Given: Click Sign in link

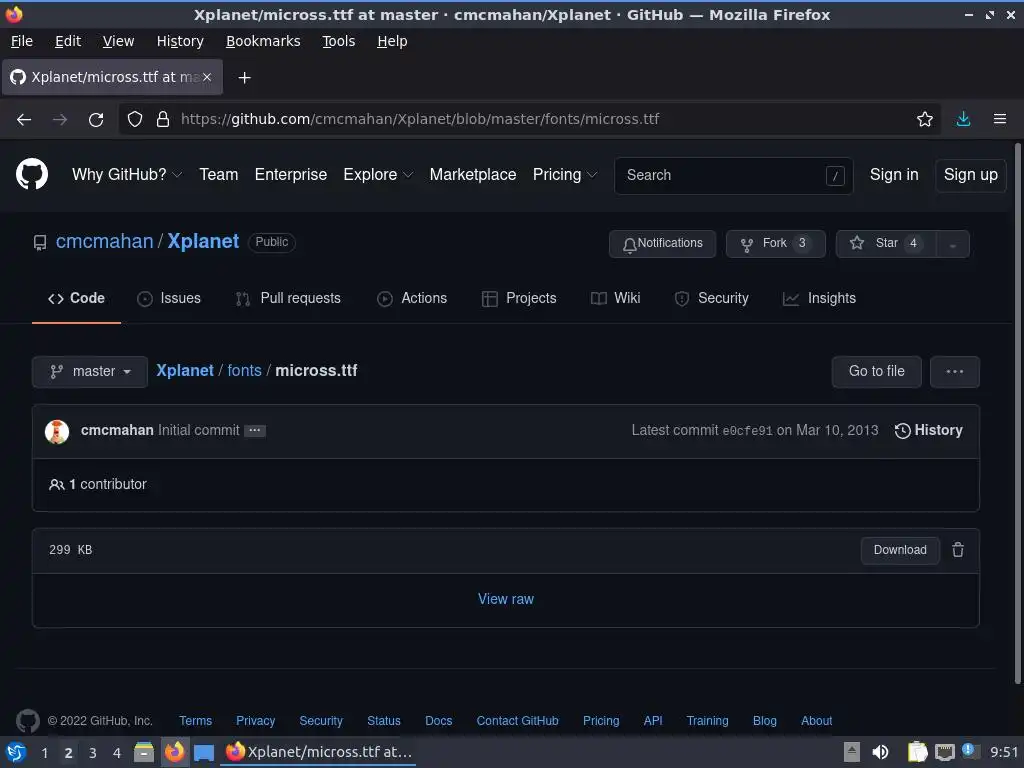Looking at the screenshot, I should [894, 174].
